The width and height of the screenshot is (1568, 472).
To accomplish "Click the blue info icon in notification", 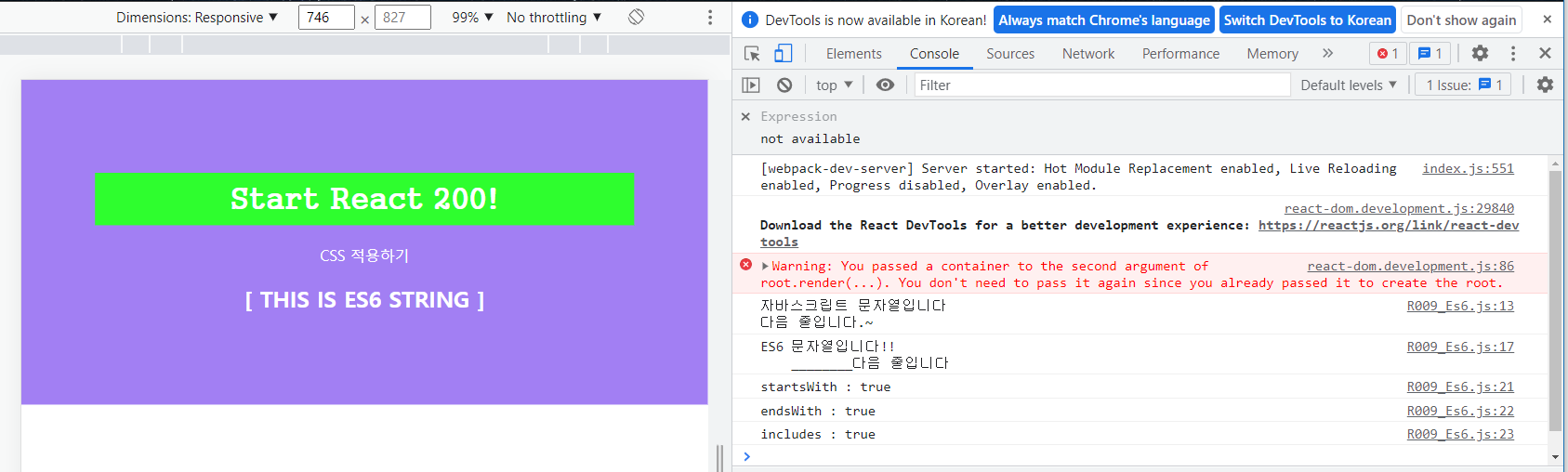I will click(x=749, y=20).
